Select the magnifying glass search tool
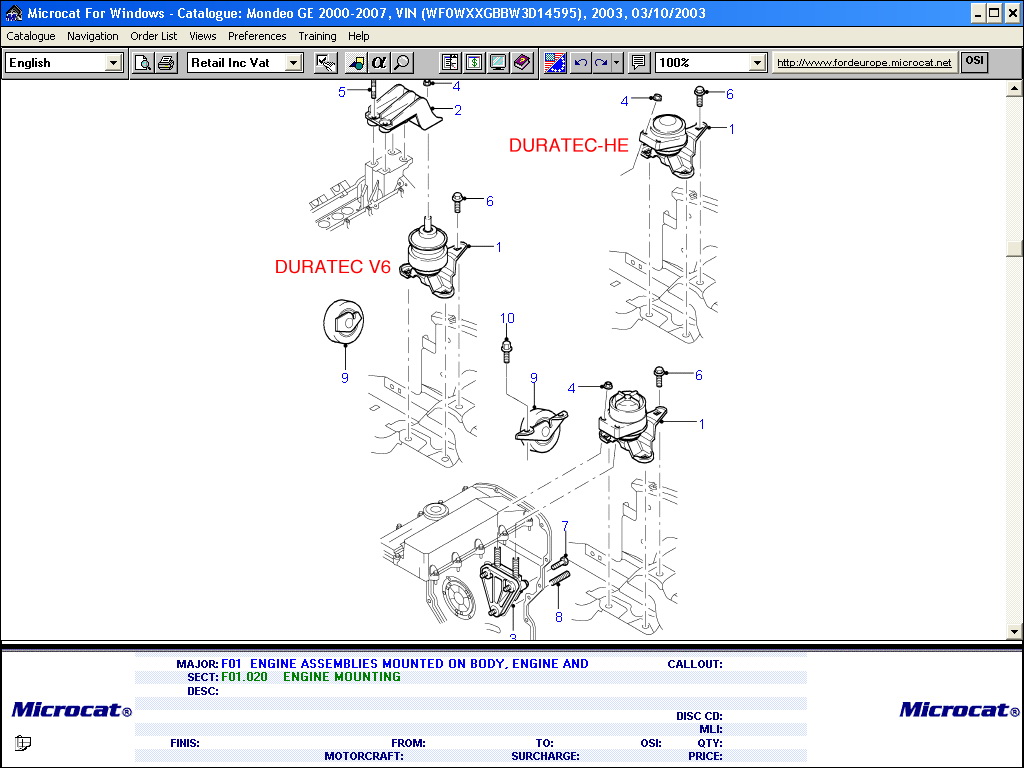 [401, 63]
